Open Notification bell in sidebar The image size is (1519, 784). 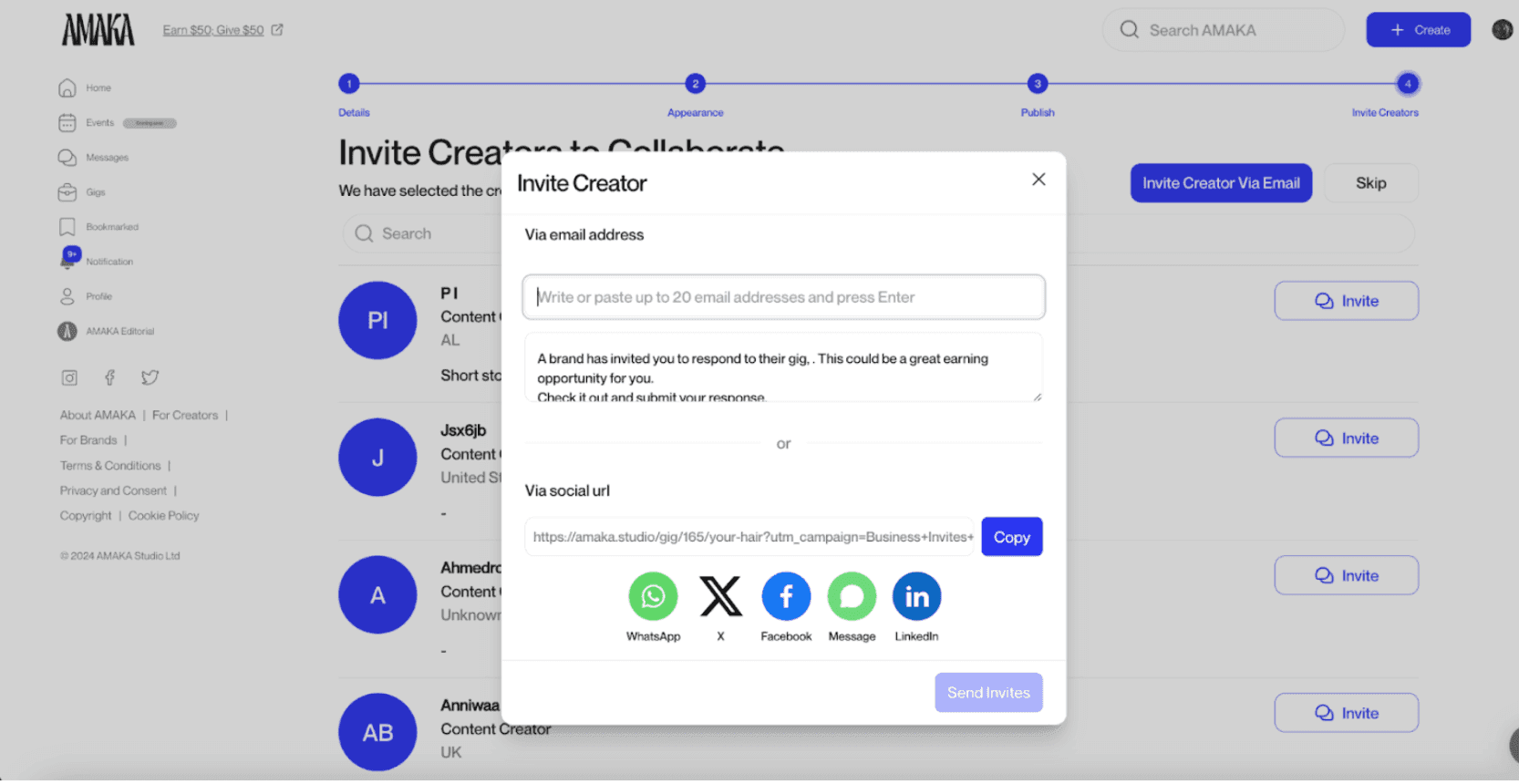coord(68,261)
